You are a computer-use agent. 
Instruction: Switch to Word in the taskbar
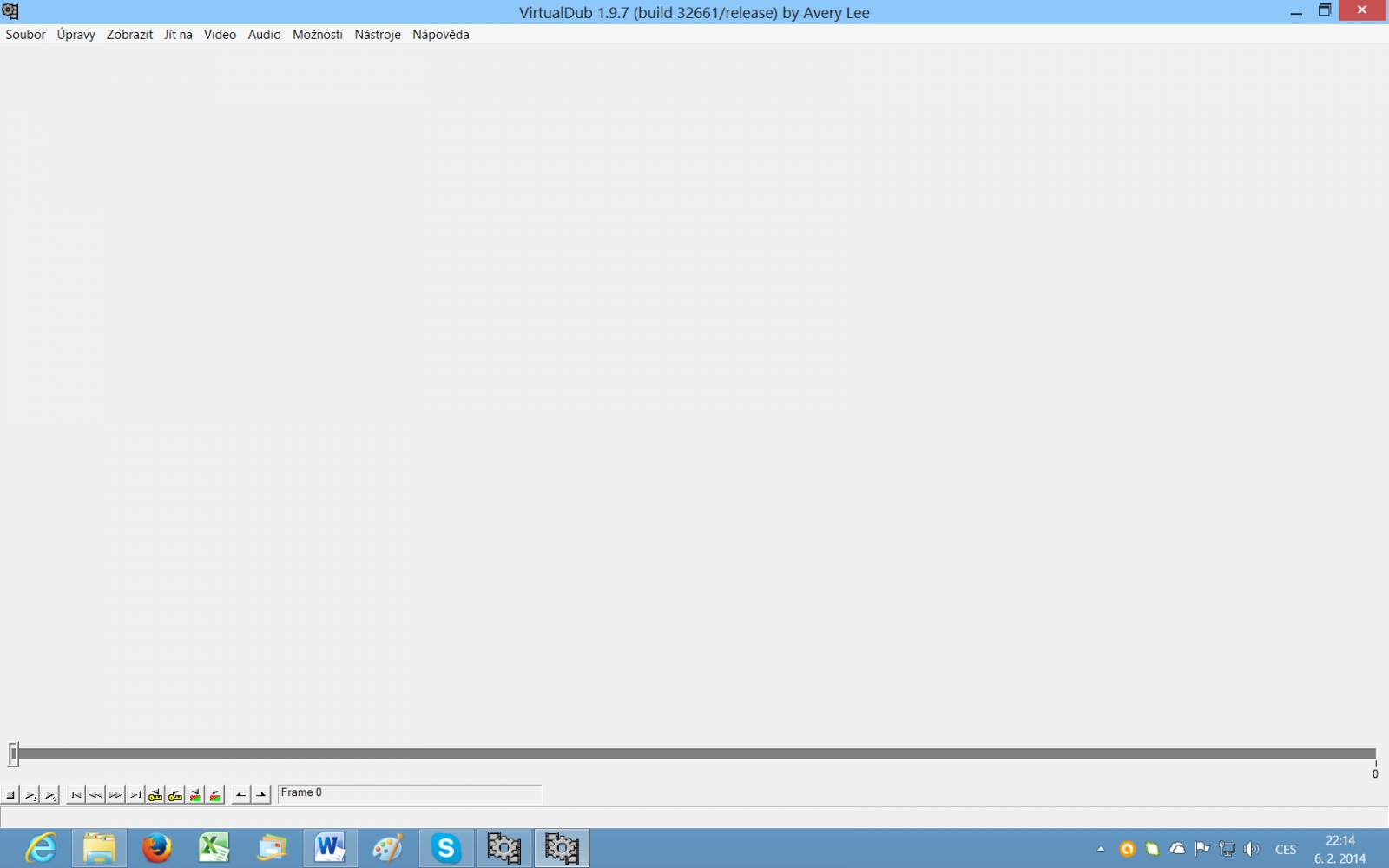(330, 848)
